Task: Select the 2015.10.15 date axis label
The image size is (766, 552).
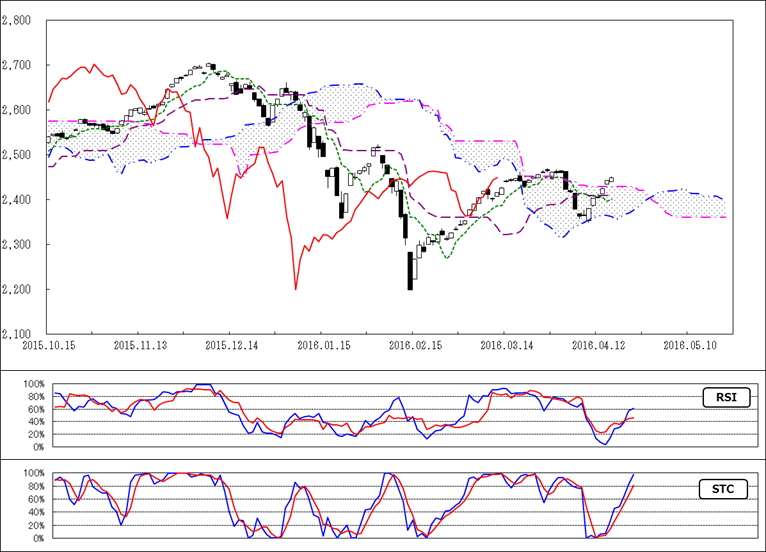Action: 48,345
